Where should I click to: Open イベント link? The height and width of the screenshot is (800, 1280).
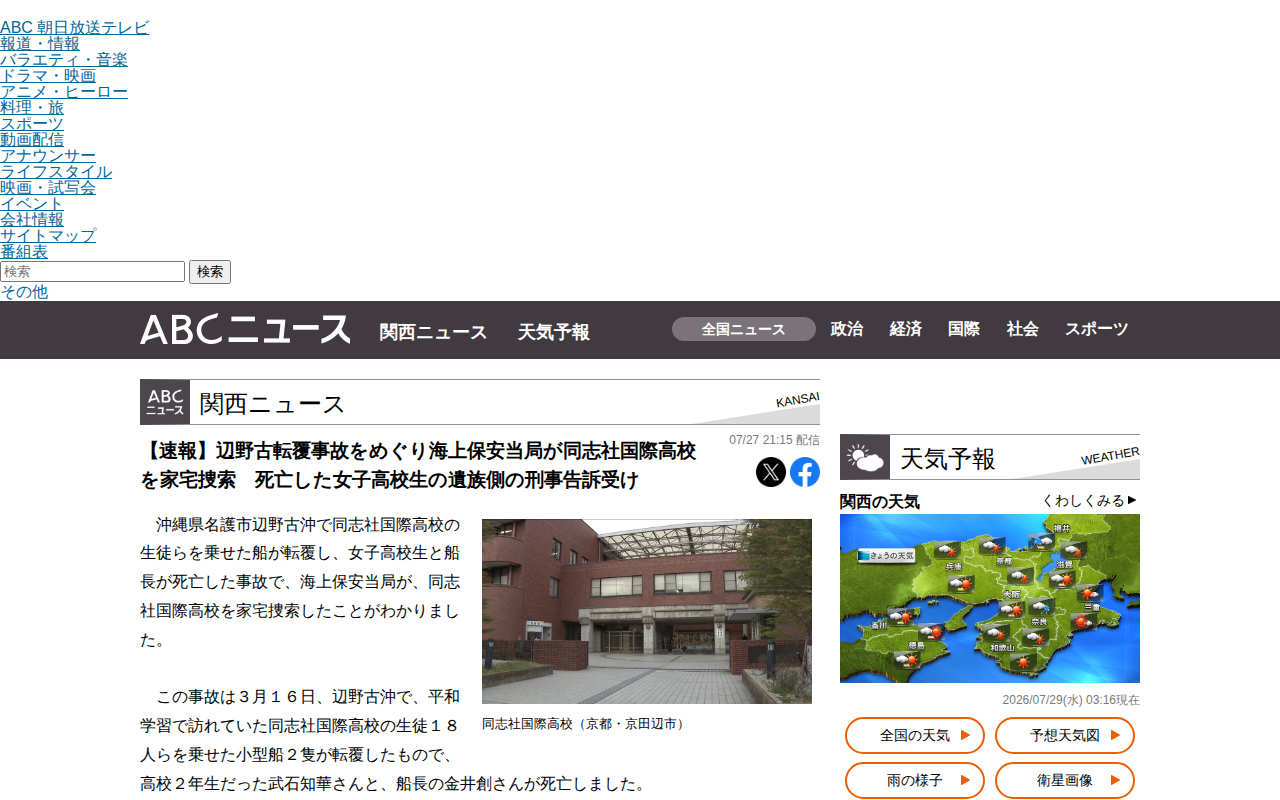(x=32, y=203)
